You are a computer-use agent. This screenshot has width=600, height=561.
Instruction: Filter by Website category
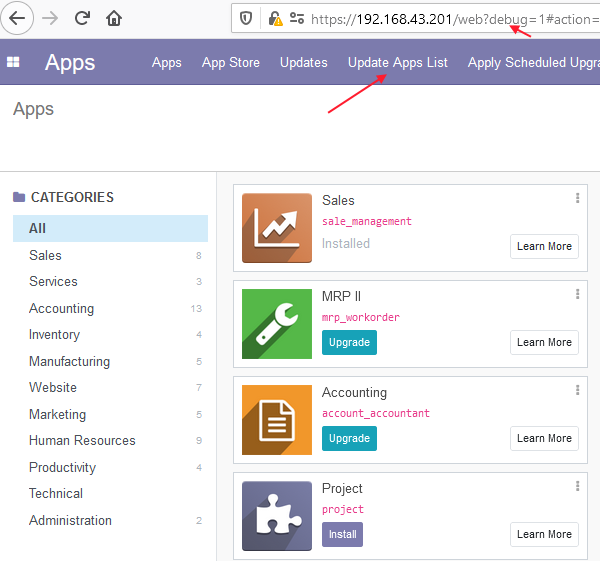click(110, 387)
